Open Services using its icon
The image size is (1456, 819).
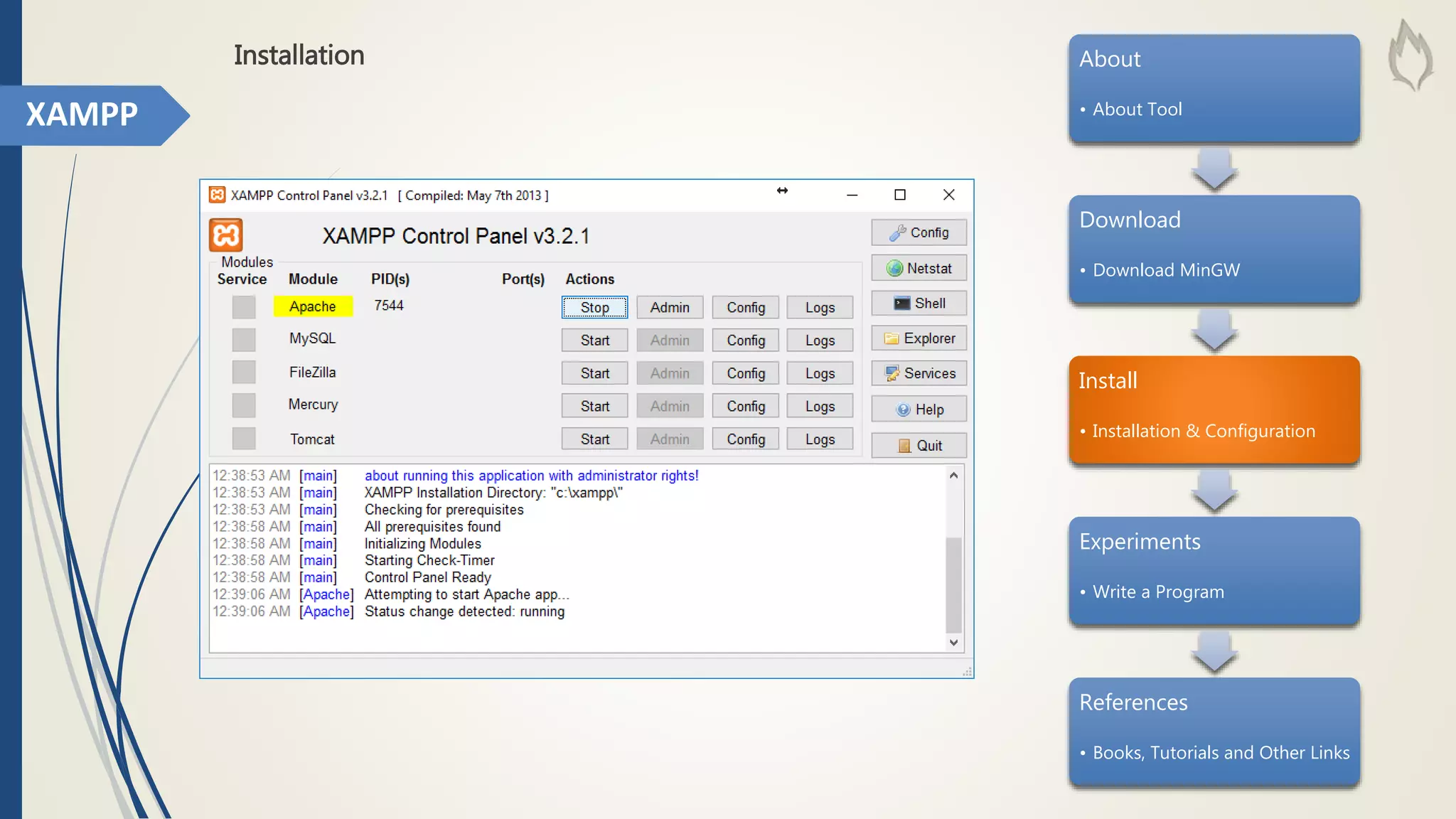(x=919, y=373)
